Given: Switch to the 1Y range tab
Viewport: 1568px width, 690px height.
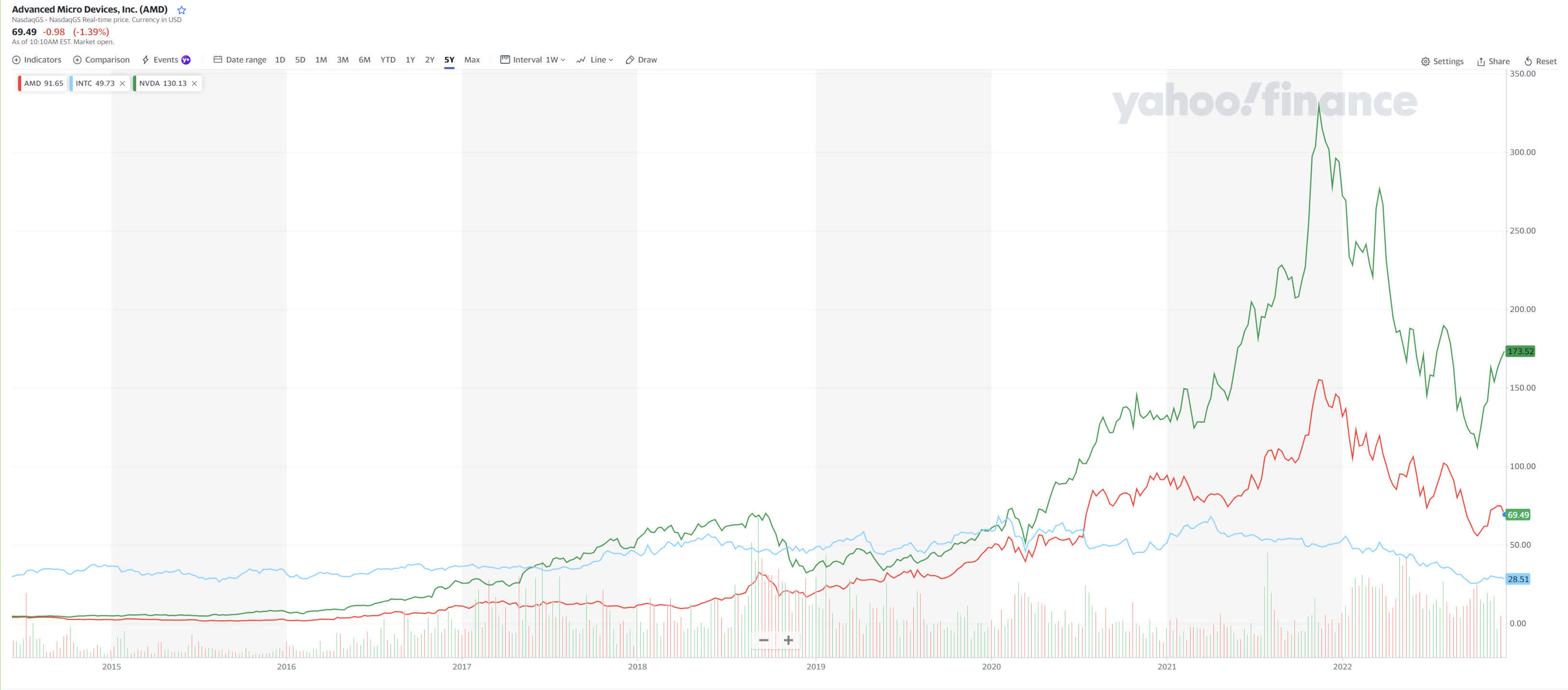Looking at the screenshot, I should (x=410, y=59).
